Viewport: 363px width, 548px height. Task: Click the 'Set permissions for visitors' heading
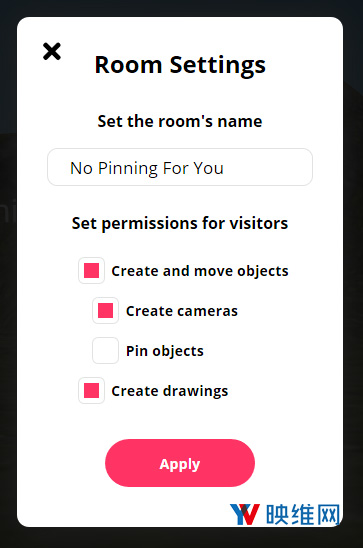tap(180, 223)
